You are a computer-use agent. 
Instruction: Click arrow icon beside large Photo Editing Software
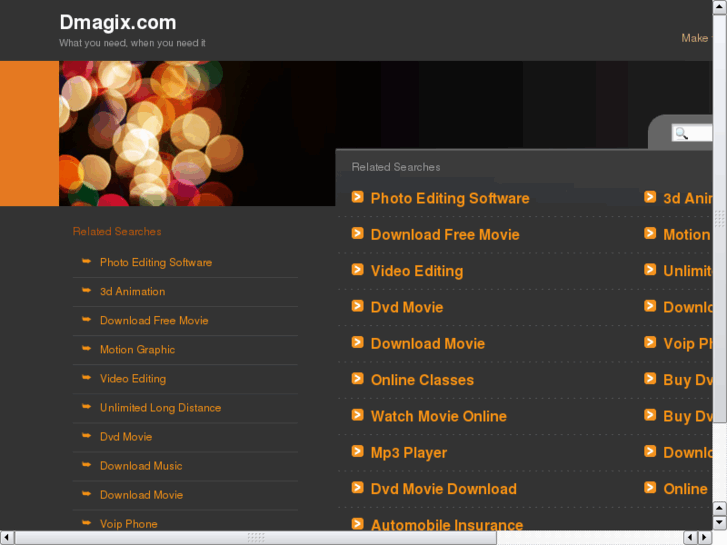pos(357,197)
